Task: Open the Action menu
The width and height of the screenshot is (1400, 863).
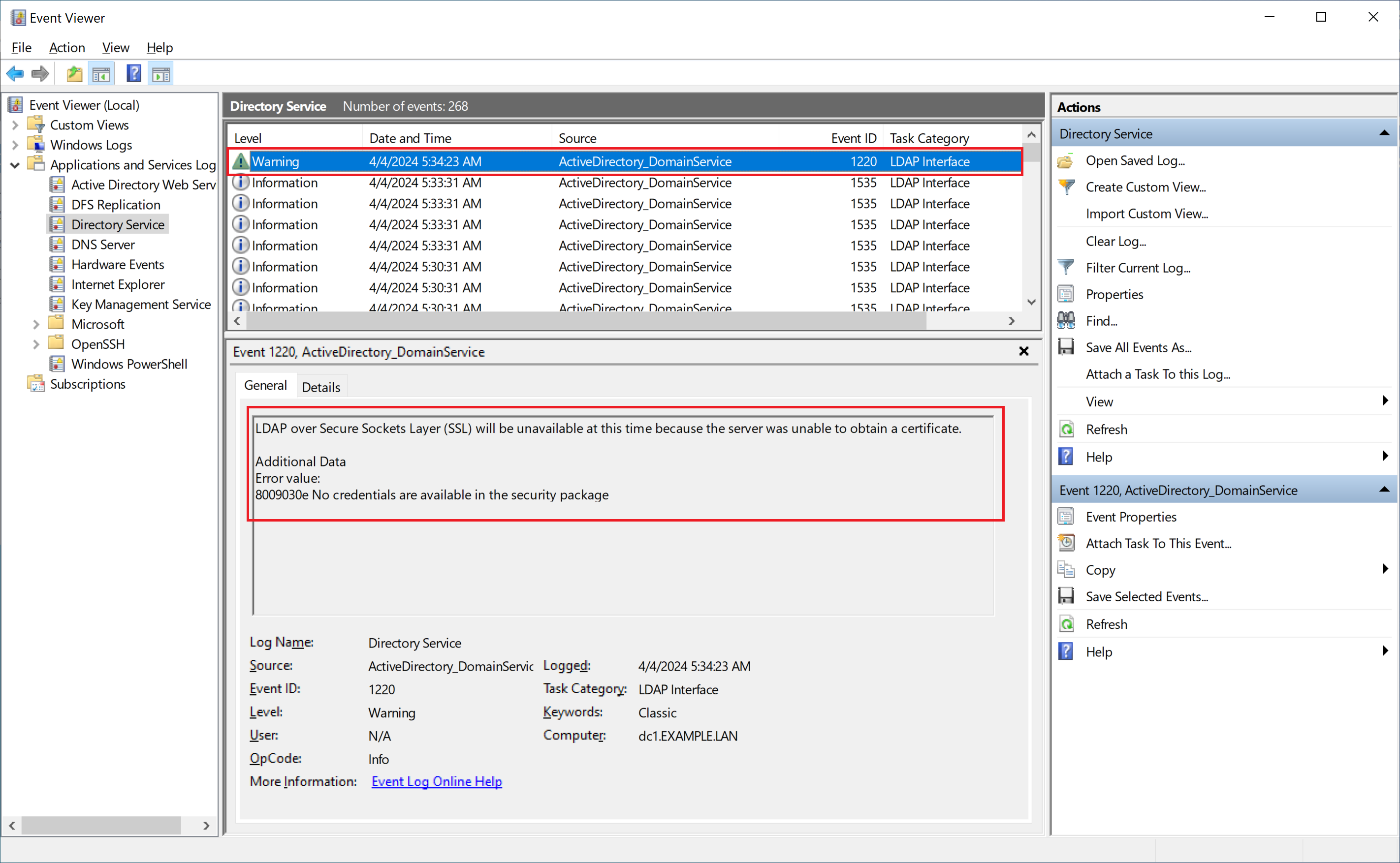Action: pyautogui.click(x=67, y=47)
